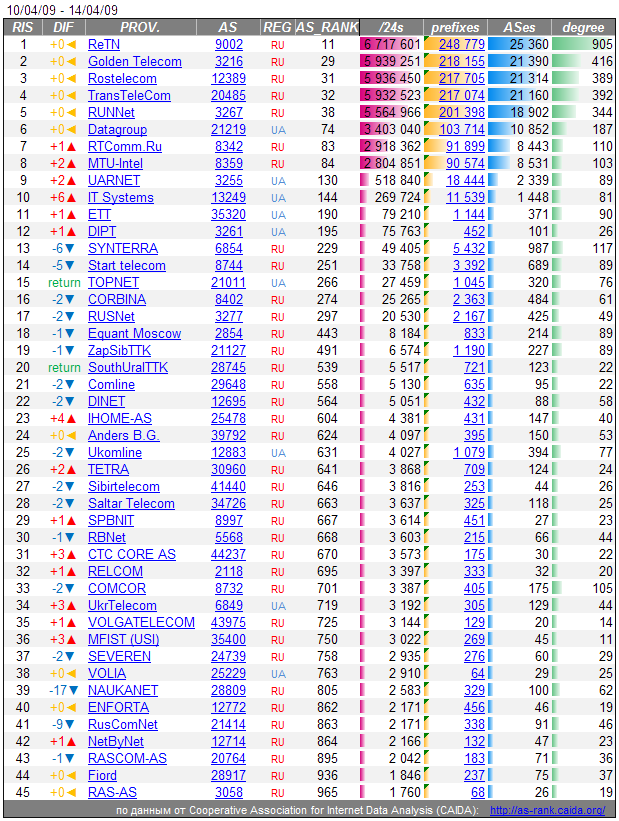
Task: Click ReTN's /24s value 6 717 601
Action: [x=392, y=45]
